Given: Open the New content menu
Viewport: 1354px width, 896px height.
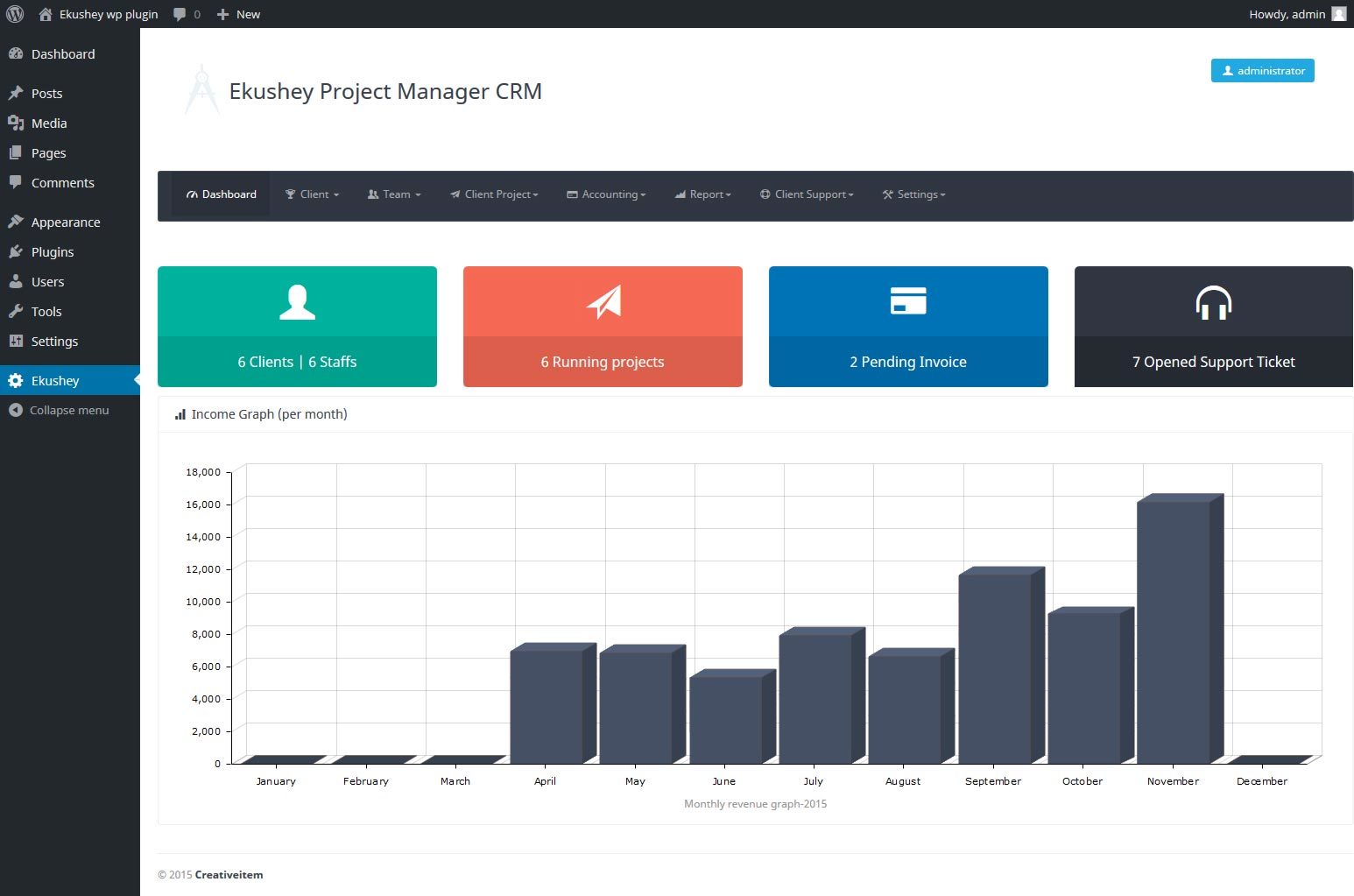Looking at the screenshot, I should (x=238, y=14).
